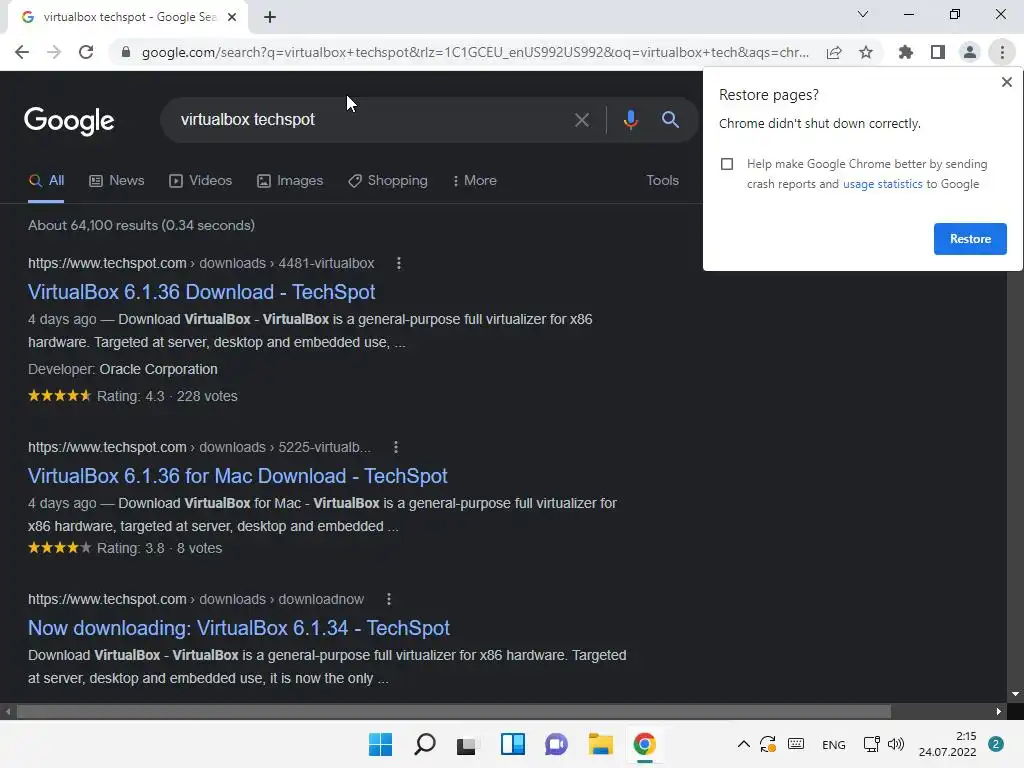Switch to the Shopping tab
Viewport: 1024px width, 768px height.
pyautogui.click(x=387, y=180)
